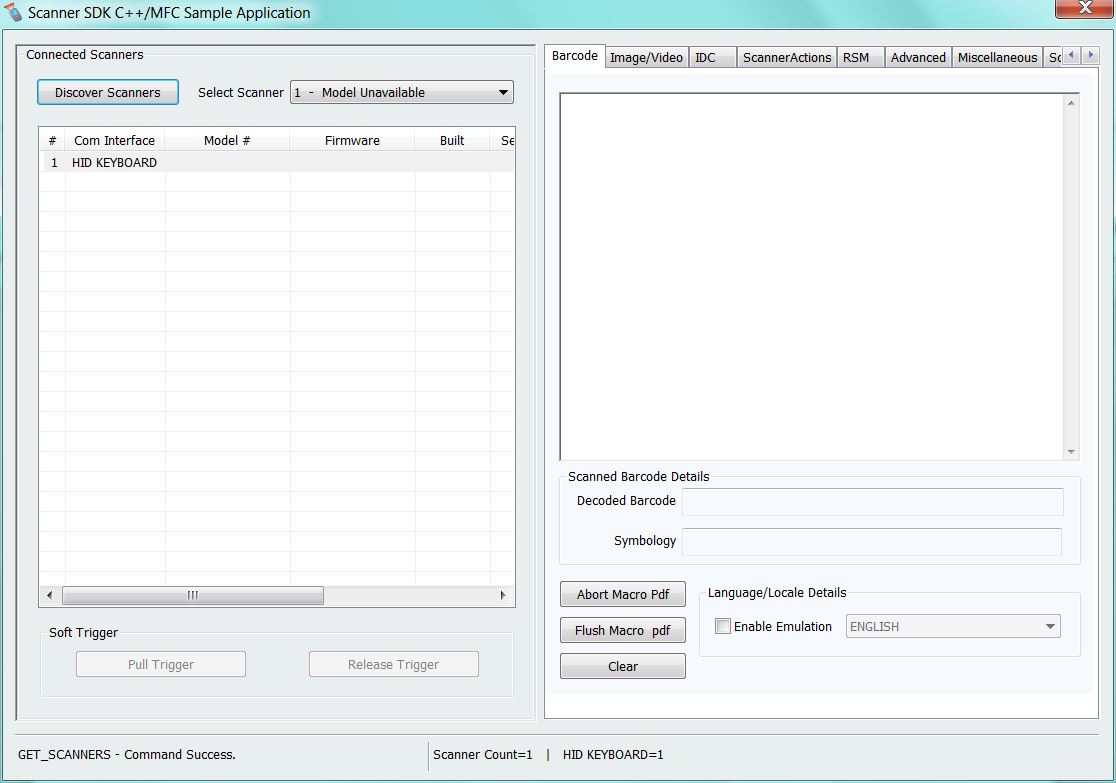Click scanner list scroll right arrow
The image size is (1116, 783).
click(503, 596)
